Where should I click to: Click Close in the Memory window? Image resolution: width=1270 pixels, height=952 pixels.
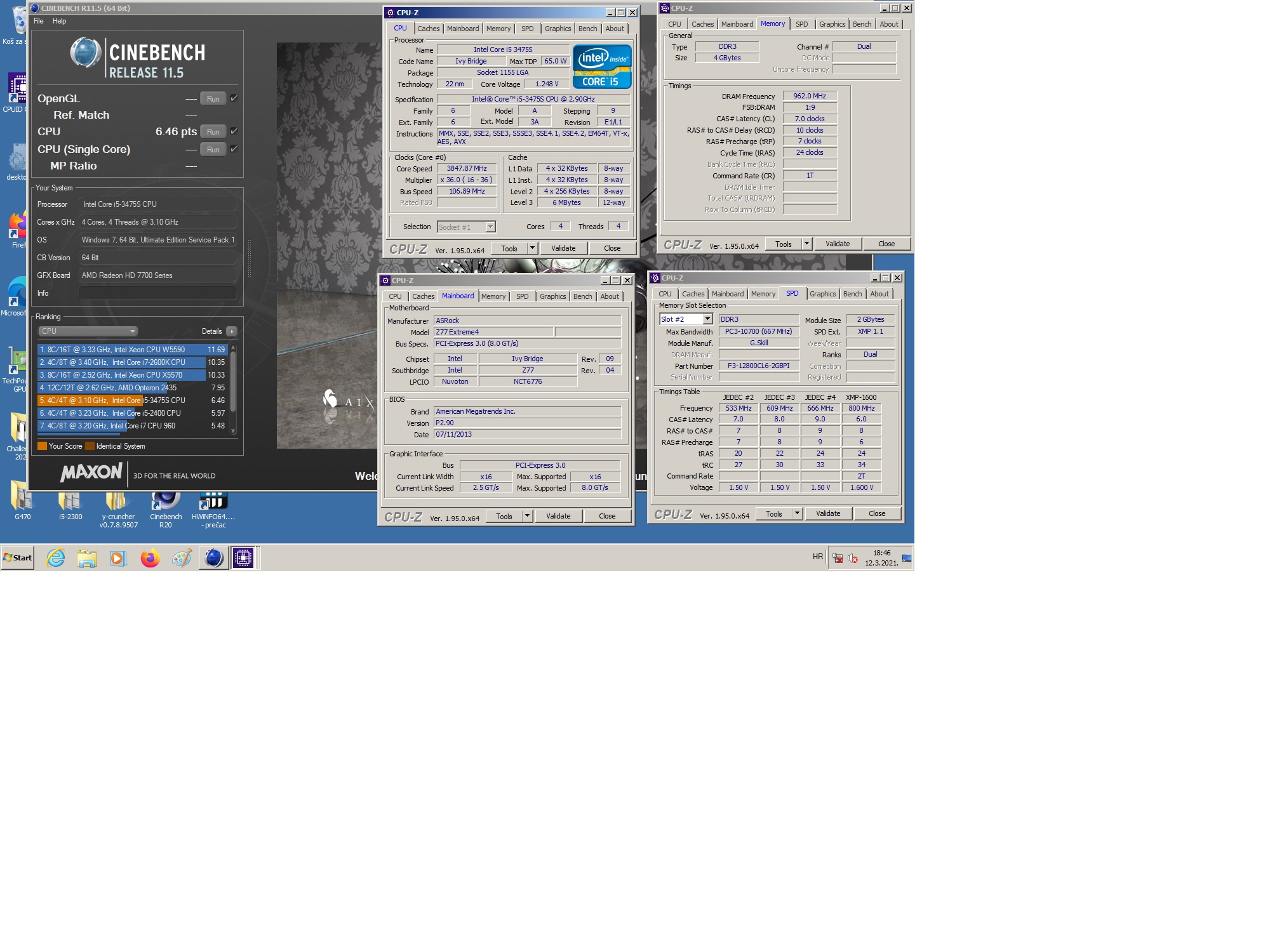pos(886,244)
